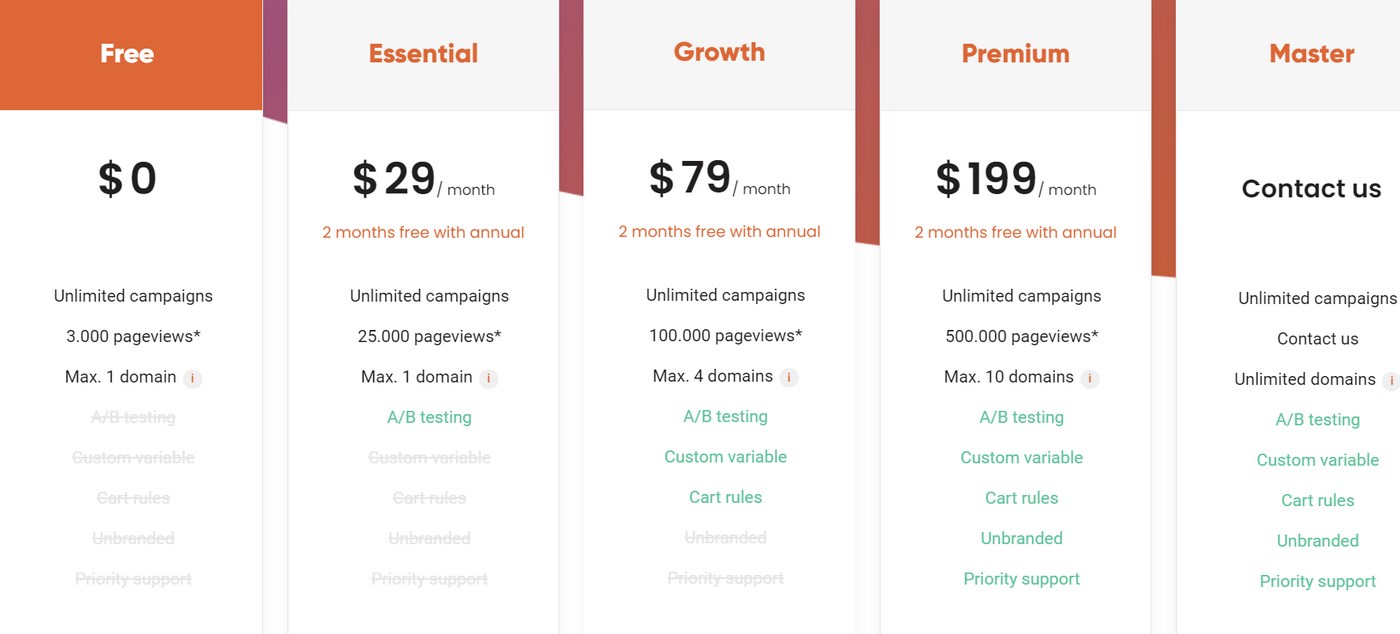Viewport: 1400px width, 634px height.
Task: Click Premium's 2 months free with annual
Action: pos(1015,232)
